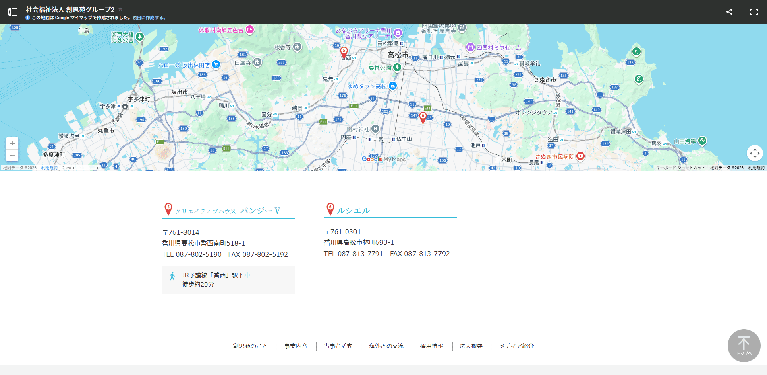
Task: Click the red hospital marker at map bottom right
Action: pyautogui.click(x=581, y=156)
